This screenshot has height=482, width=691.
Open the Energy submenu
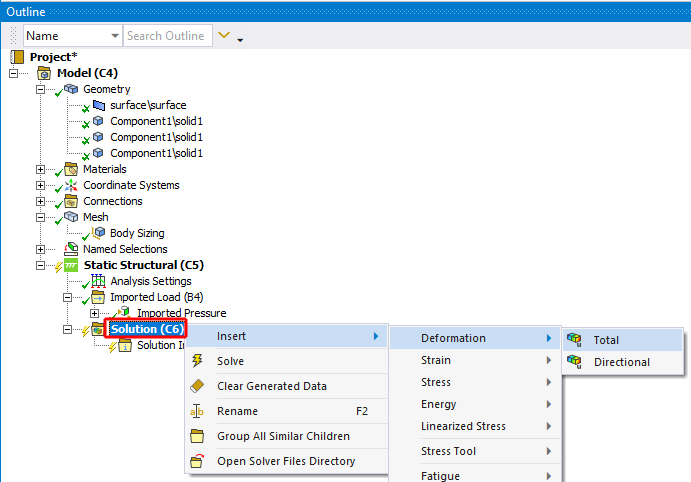[475, 404]
